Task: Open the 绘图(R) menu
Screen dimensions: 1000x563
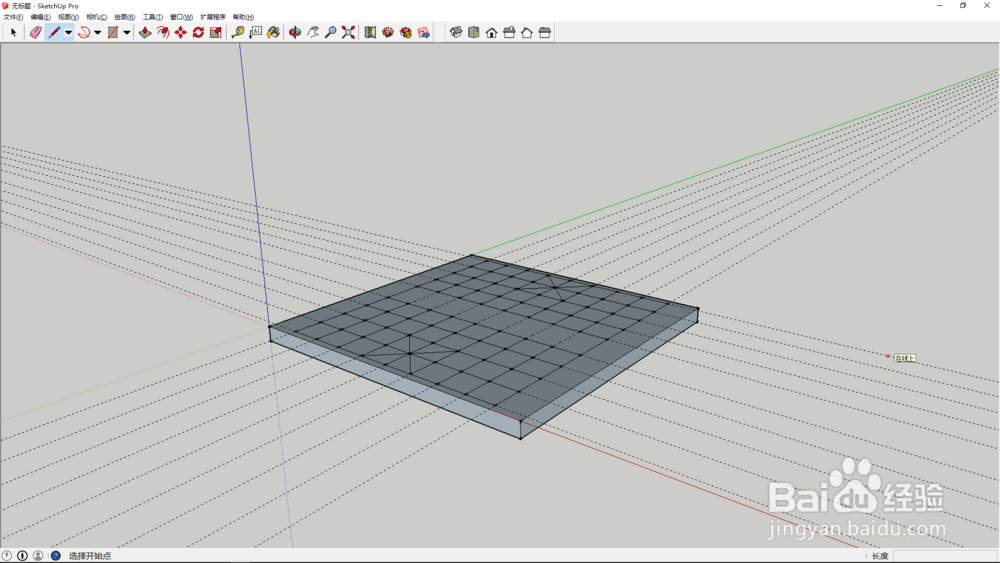Action: pos(124,17)
